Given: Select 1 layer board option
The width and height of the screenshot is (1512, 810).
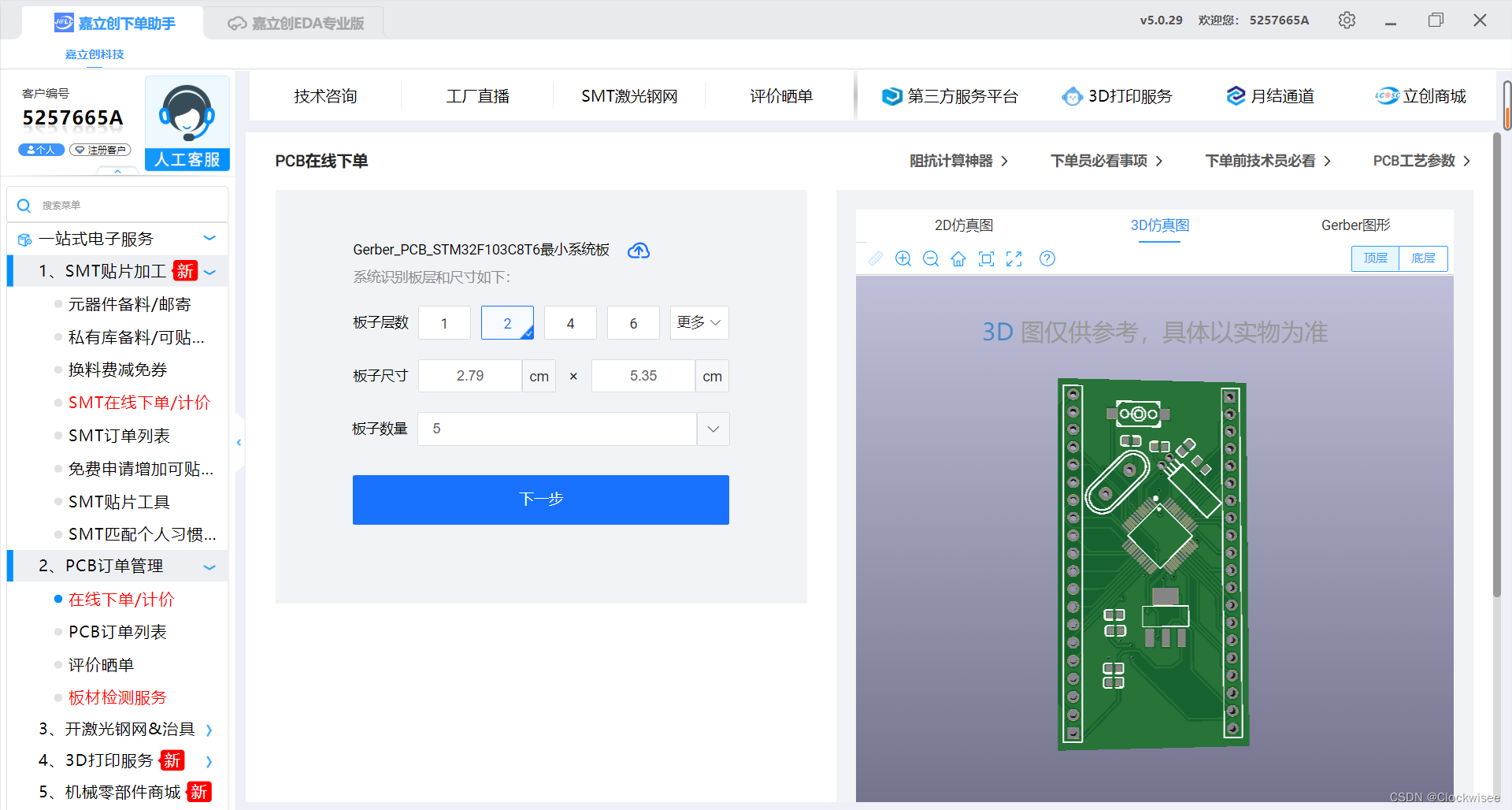Looking at the screenshot, I should pos(444,323).
